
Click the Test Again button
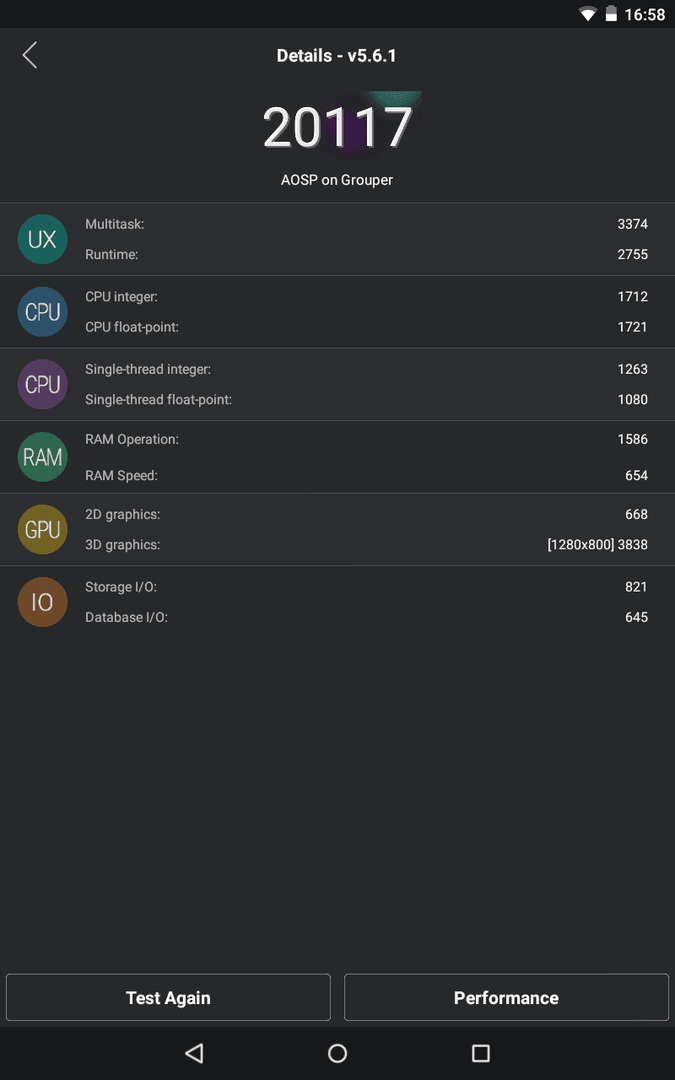click(x=168, y=997)
